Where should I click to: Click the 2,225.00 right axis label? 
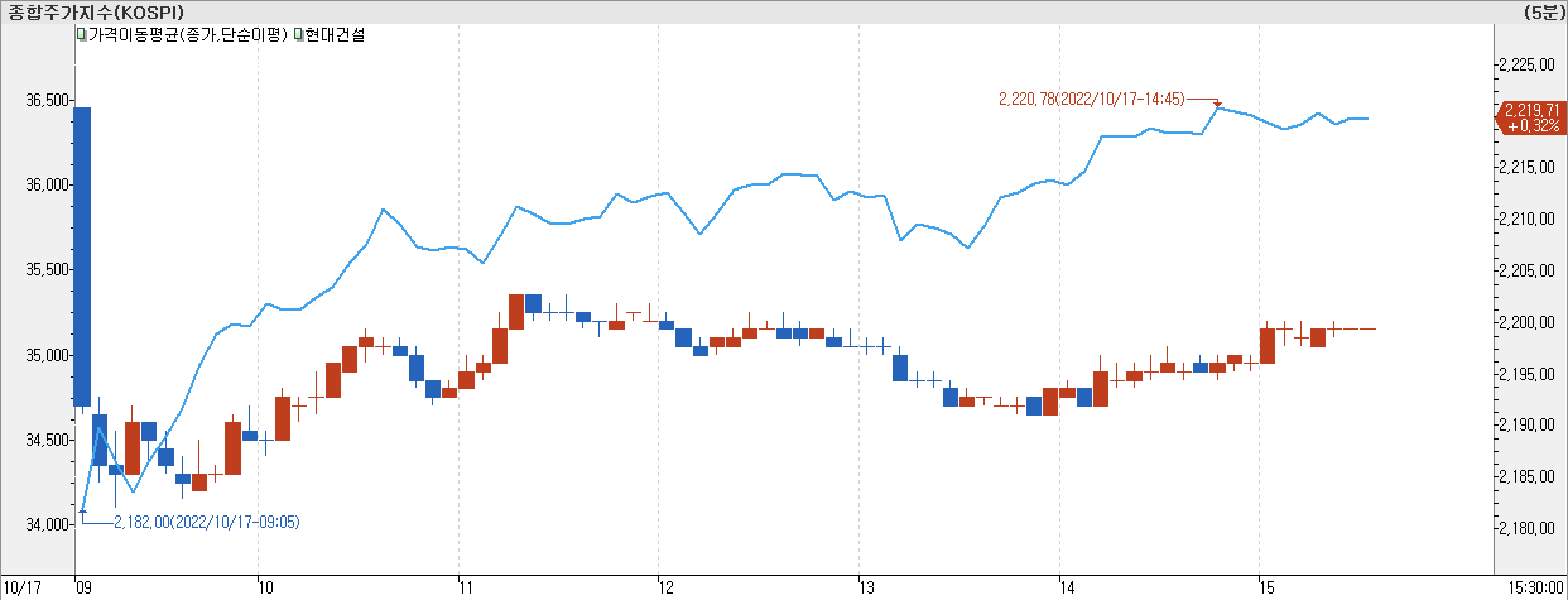[x=1526, y=65]
